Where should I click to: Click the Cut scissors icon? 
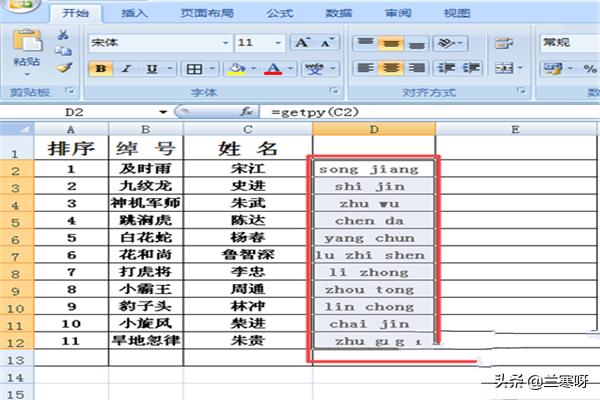[x=64, y=35]
